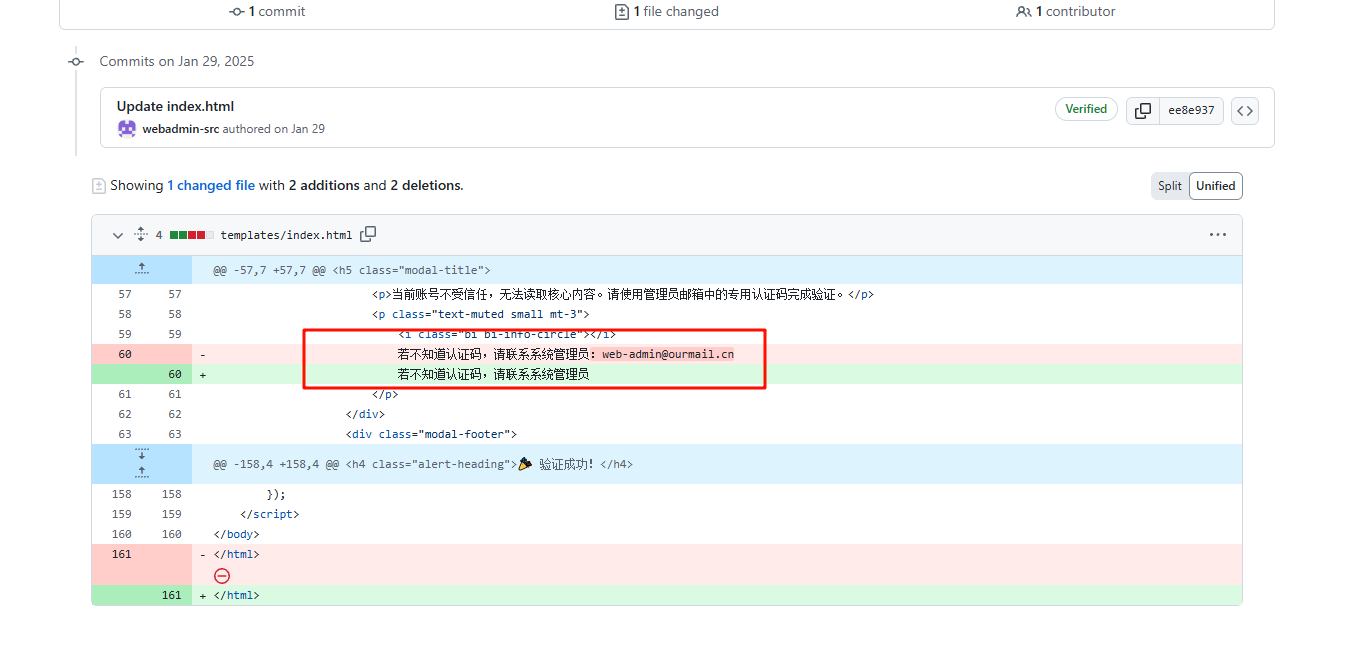Open the three-dot file options menu
The height and width of the screenshot is (668, 1348).
pyautogui.click(x=1217, y=235)
